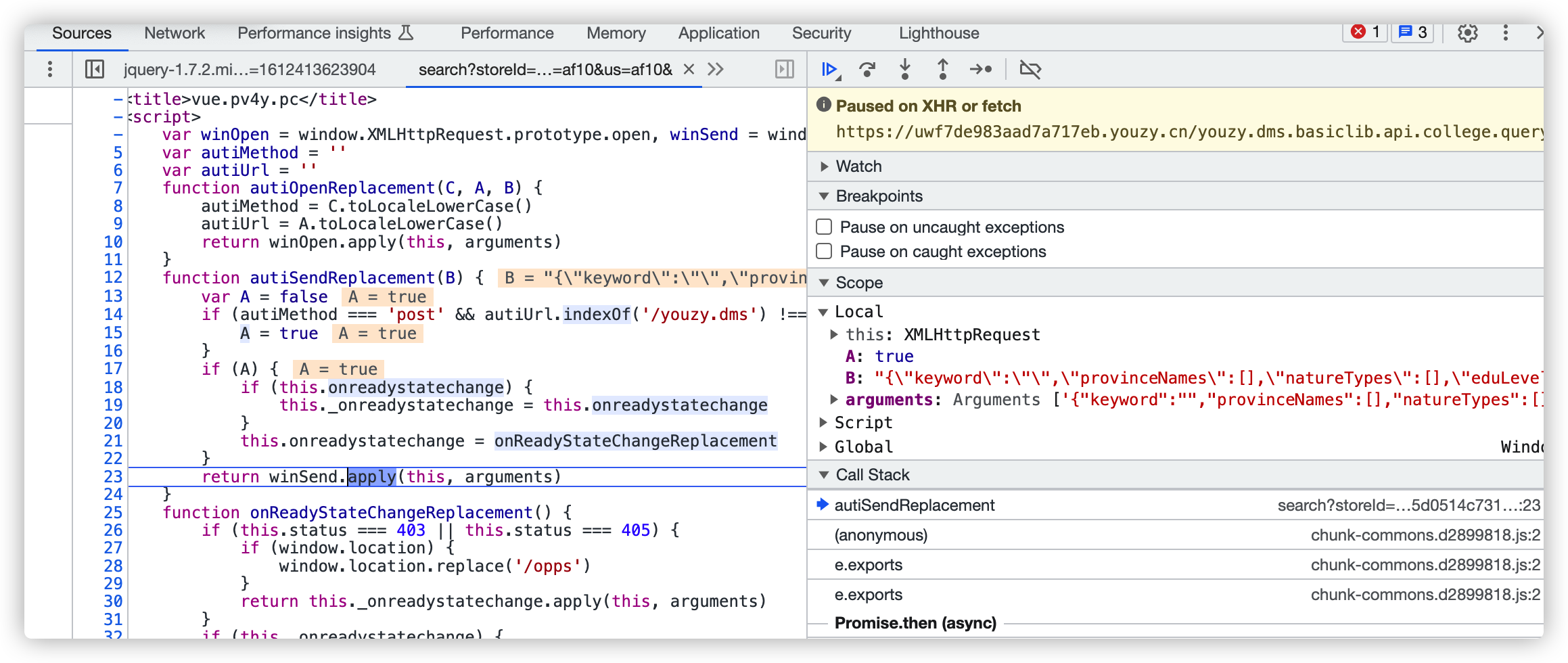This screenshot has height=663, width=1568.
Task: Step into next function call
Action: tap(905, 69)
